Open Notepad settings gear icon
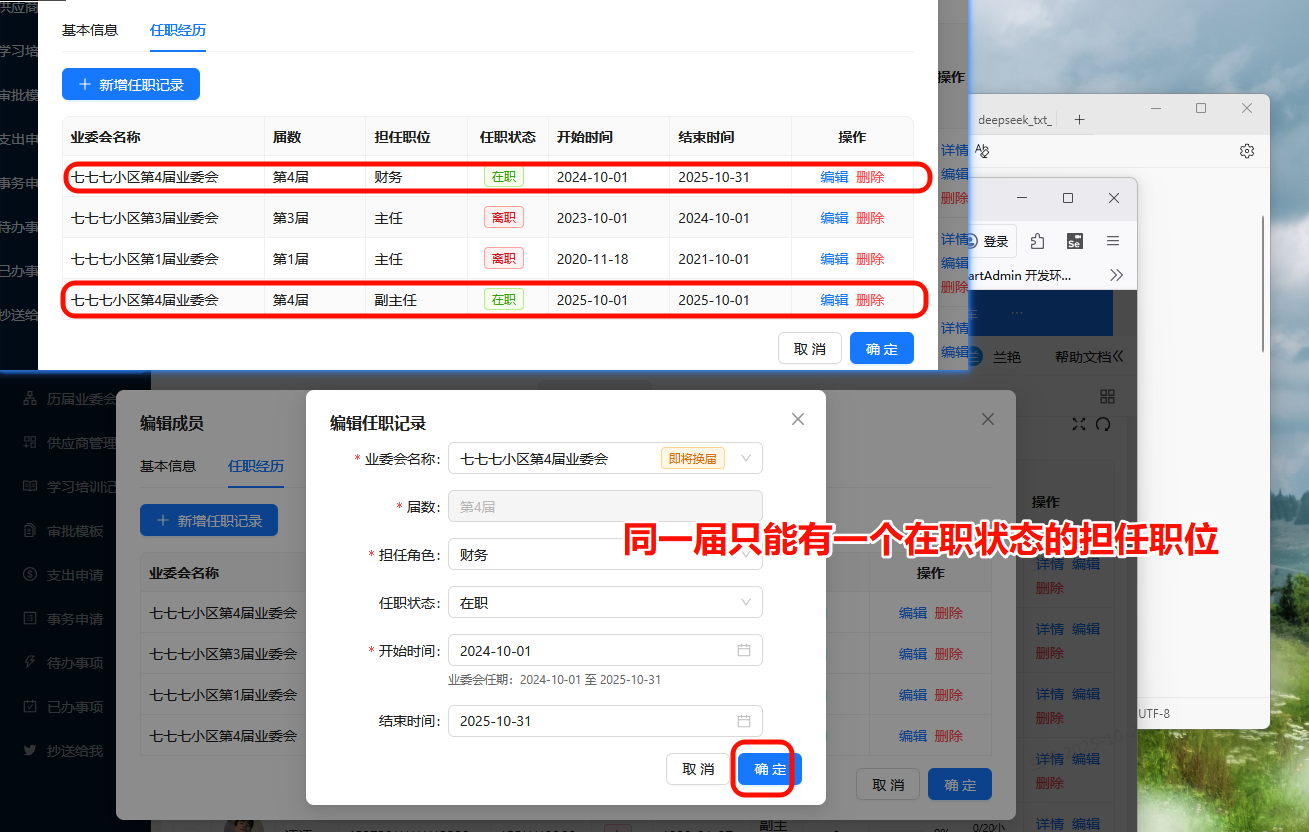Image resolution: width=1309 pixels, height=832 pixels. click(x=1246, y=151)
